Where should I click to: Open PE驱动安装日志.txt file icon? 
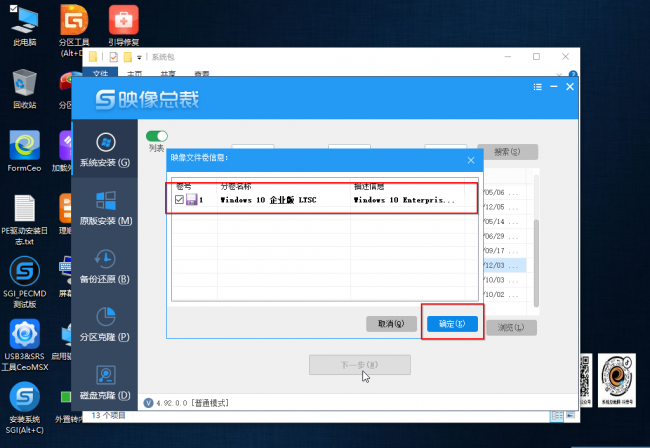coord(24,220)
